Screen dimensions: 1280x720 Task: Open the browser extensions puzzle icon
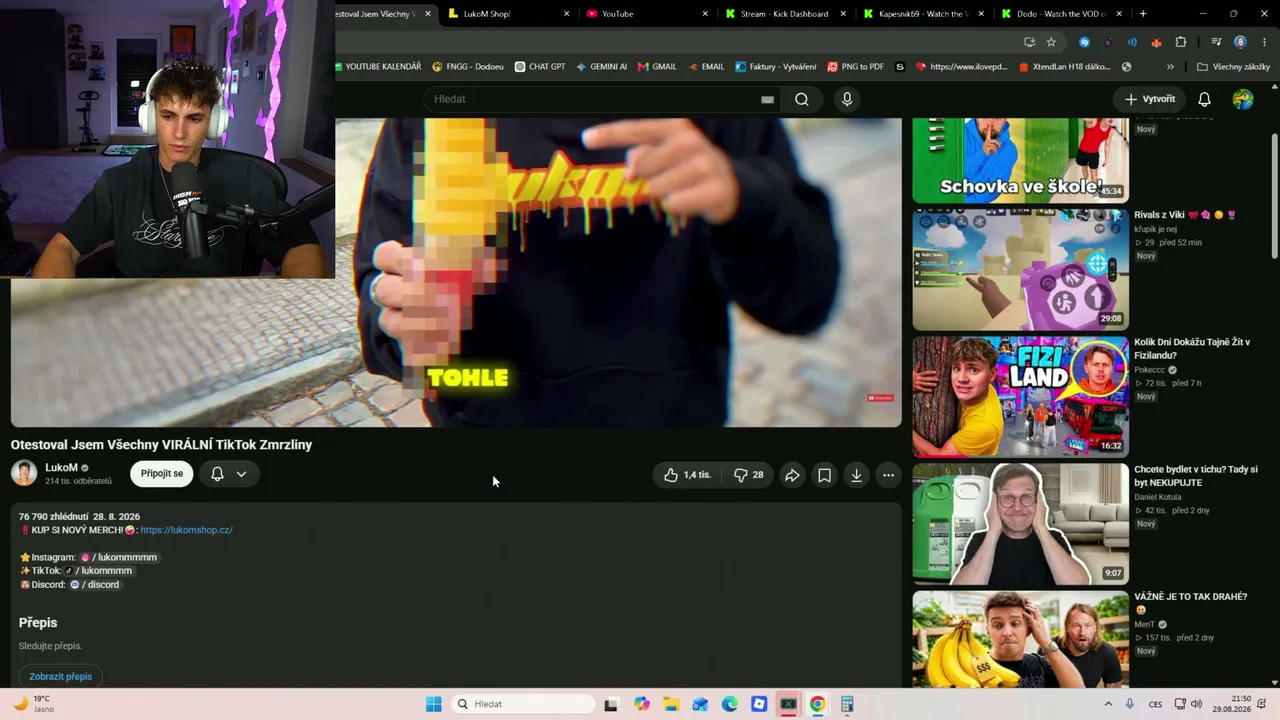[x=1181, y=42]
